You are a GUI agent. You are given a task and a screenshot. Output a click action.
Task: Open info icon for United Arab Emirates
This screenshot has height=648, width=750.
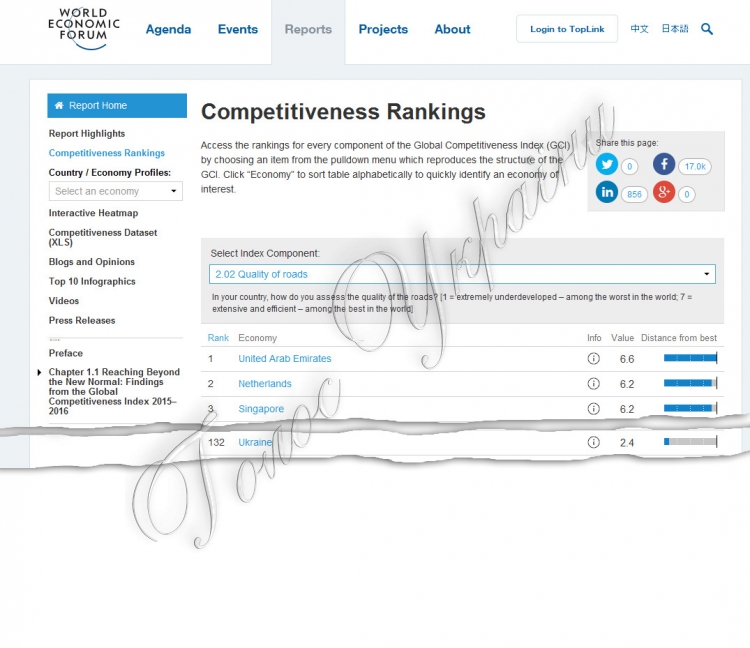(594, 359)
